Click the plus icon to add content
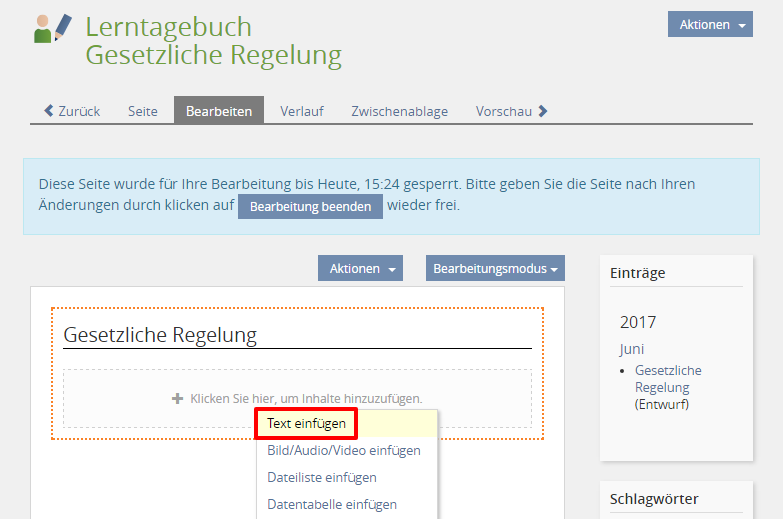Image resolution: width=783 pixels, height=519 pixels. [x=178, y=398]
